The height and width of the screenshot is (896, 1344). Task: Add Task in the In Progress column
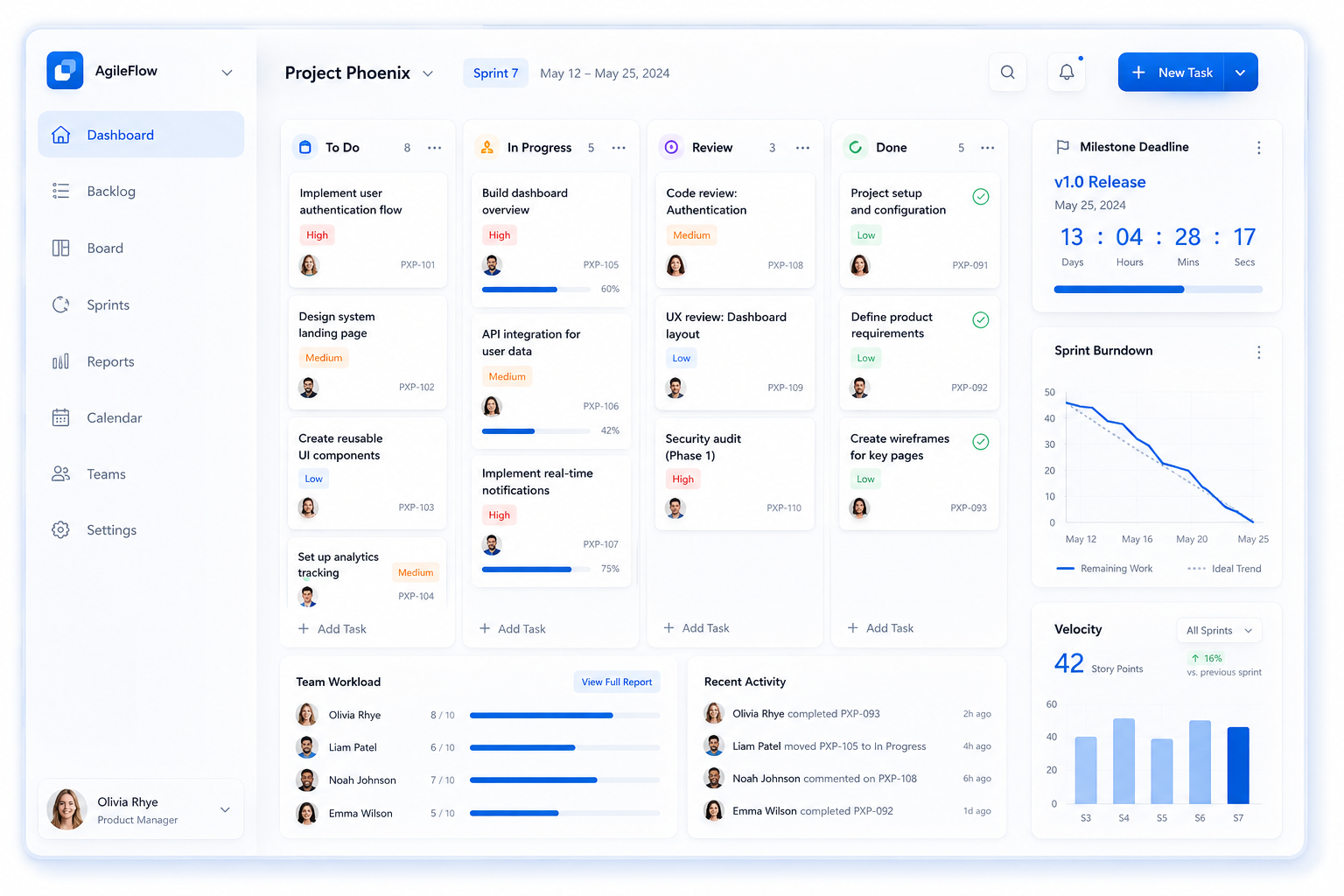coord(513,629)
